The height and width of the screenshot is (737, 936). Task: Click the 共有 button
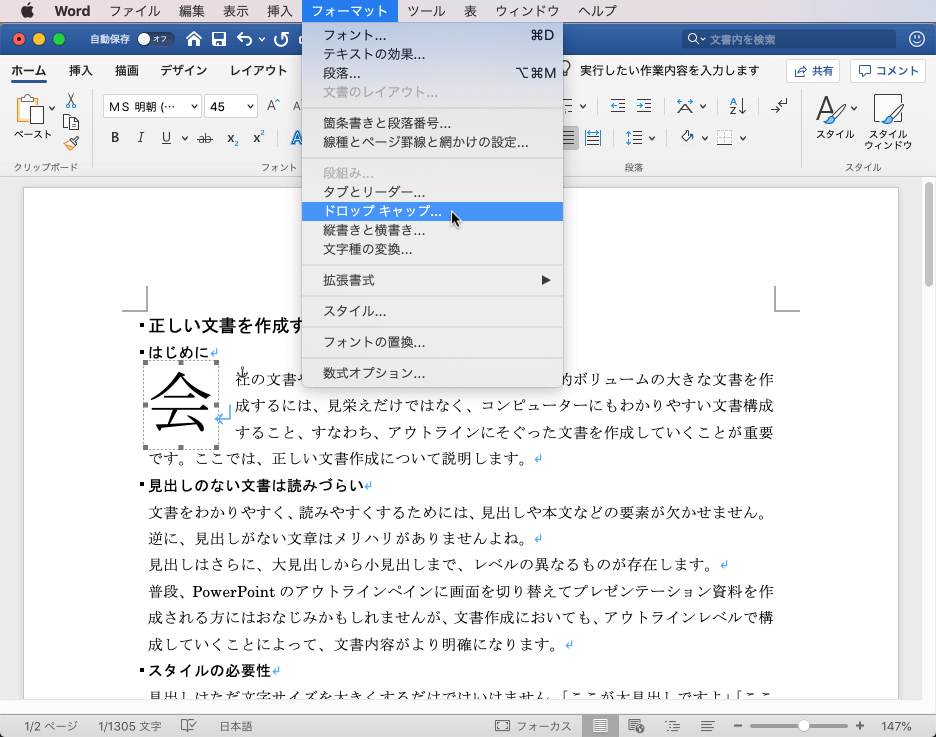point(813,71)
